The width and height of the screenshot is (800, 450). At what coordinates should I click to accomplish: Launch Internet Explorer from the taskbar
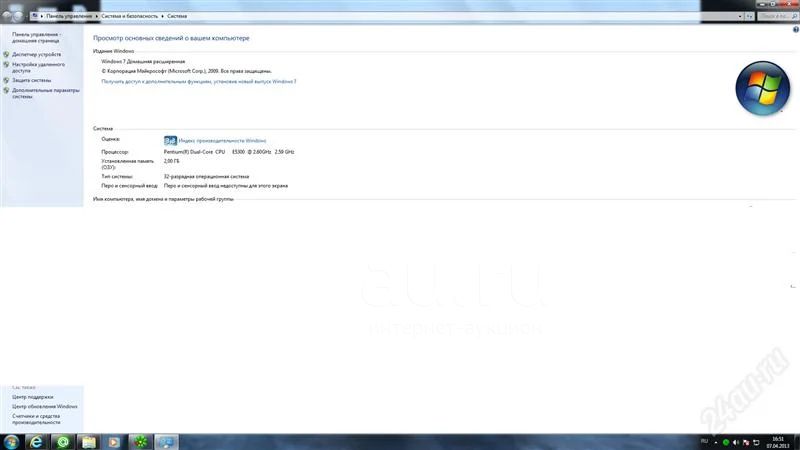[x=36, y=442]
